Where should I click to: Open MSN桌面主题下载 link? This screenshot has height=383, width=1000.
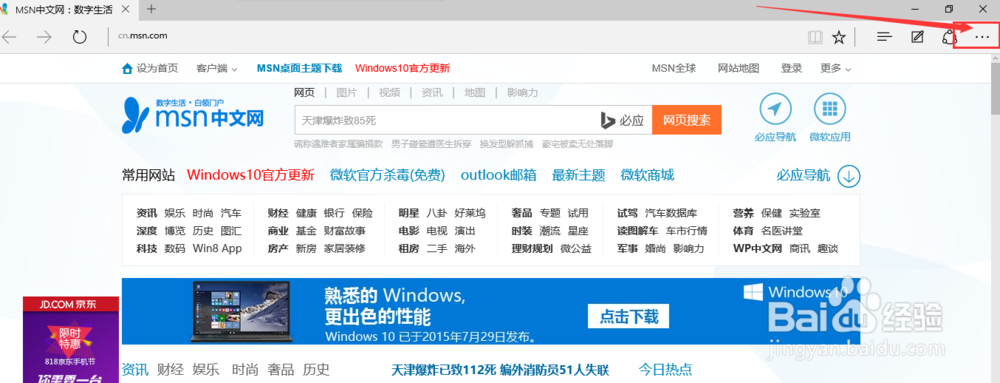pos(299,68)
